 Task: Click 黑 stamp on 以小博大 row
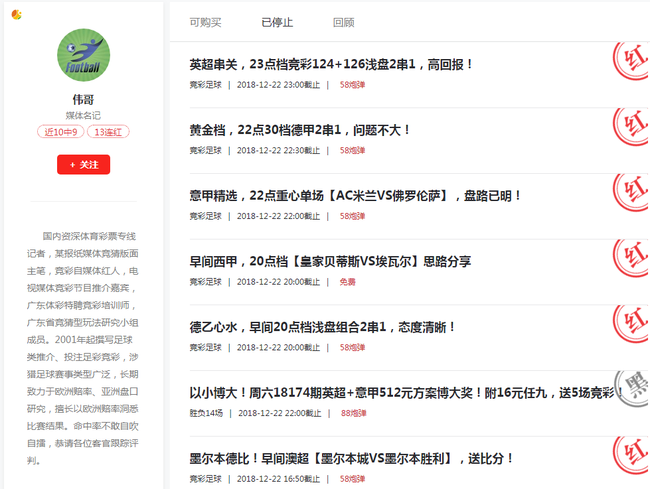pos(631,389)
